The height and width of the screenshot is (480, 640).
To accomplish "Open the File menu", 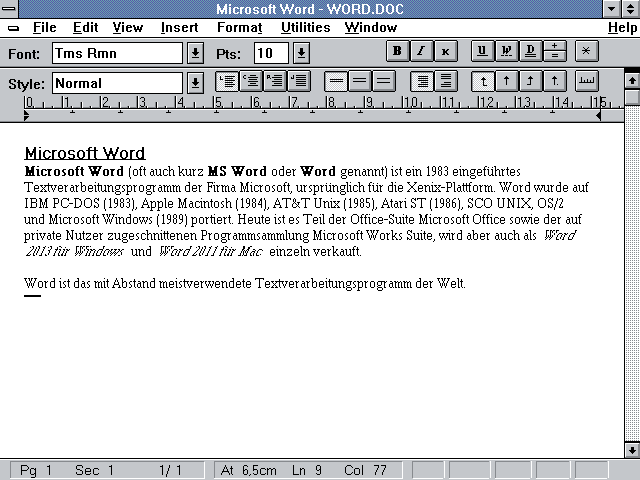I will click(44, 27).
